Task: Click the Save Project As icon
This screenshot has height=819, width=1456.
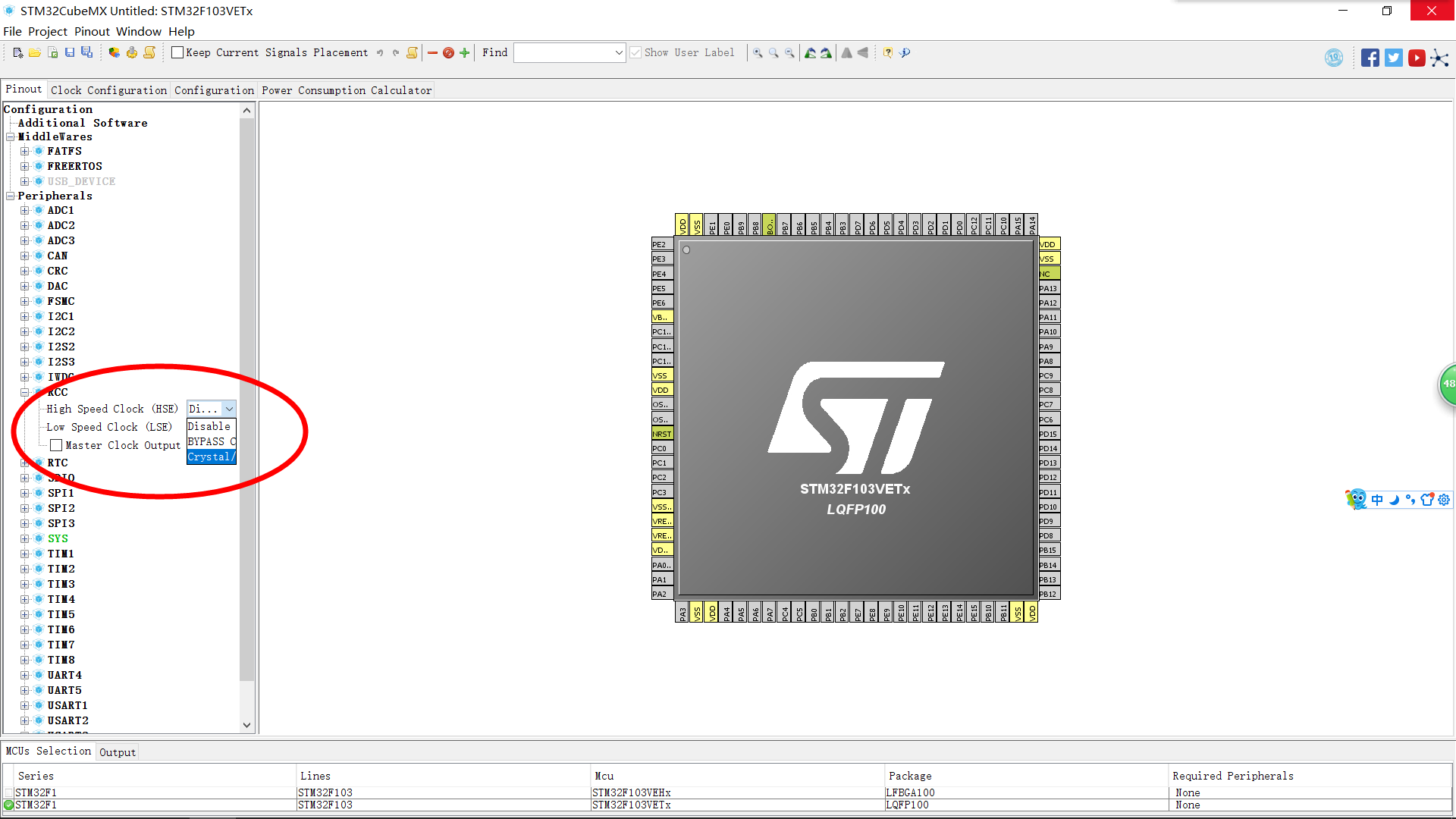Action: 87,53
